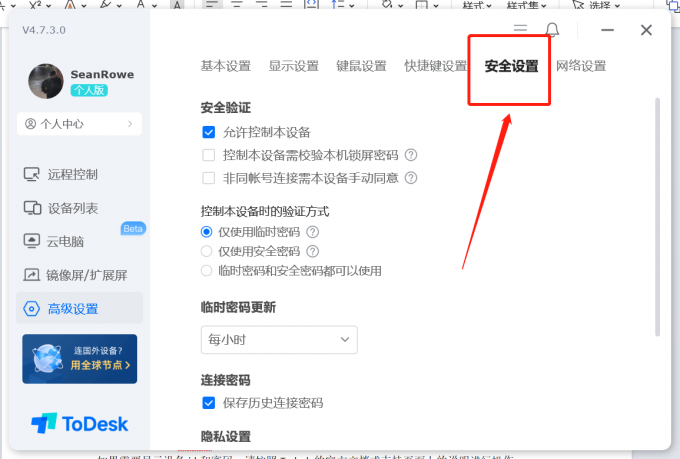Open 镜像屏/扩展屏 in the sidebar
Screen dimensions: 680x459
(75, 275)
